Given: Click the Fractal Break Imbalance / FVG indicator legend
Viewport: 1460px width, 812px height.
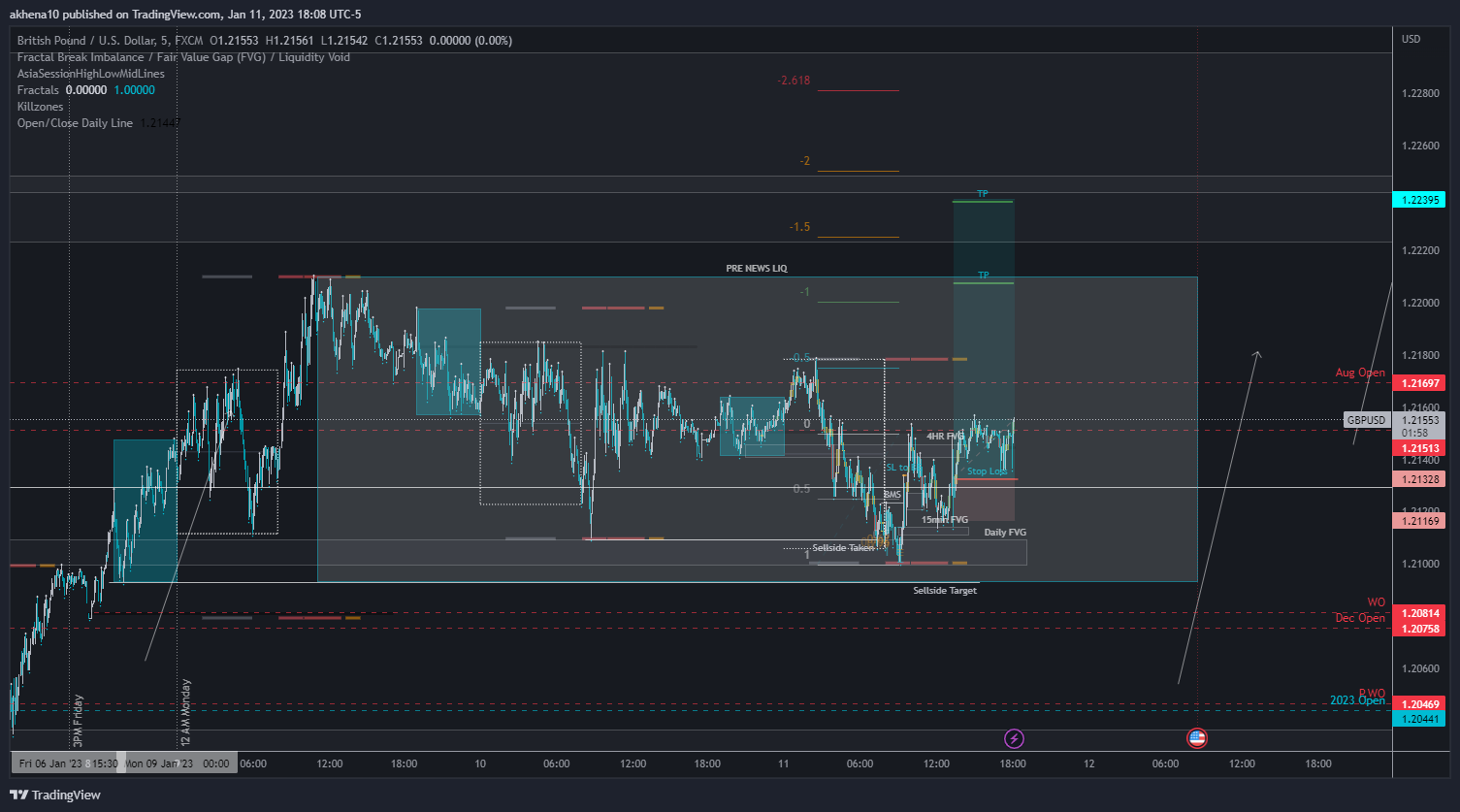Looking at the screenshot, I should (x=183, y=57).
